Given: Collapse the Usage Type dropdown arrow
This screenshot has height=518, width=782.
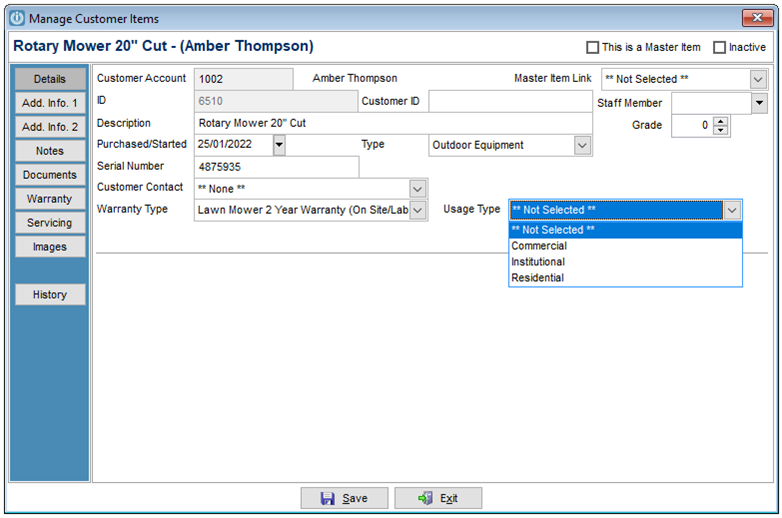Looking at the screenshot, I should 732,210.
